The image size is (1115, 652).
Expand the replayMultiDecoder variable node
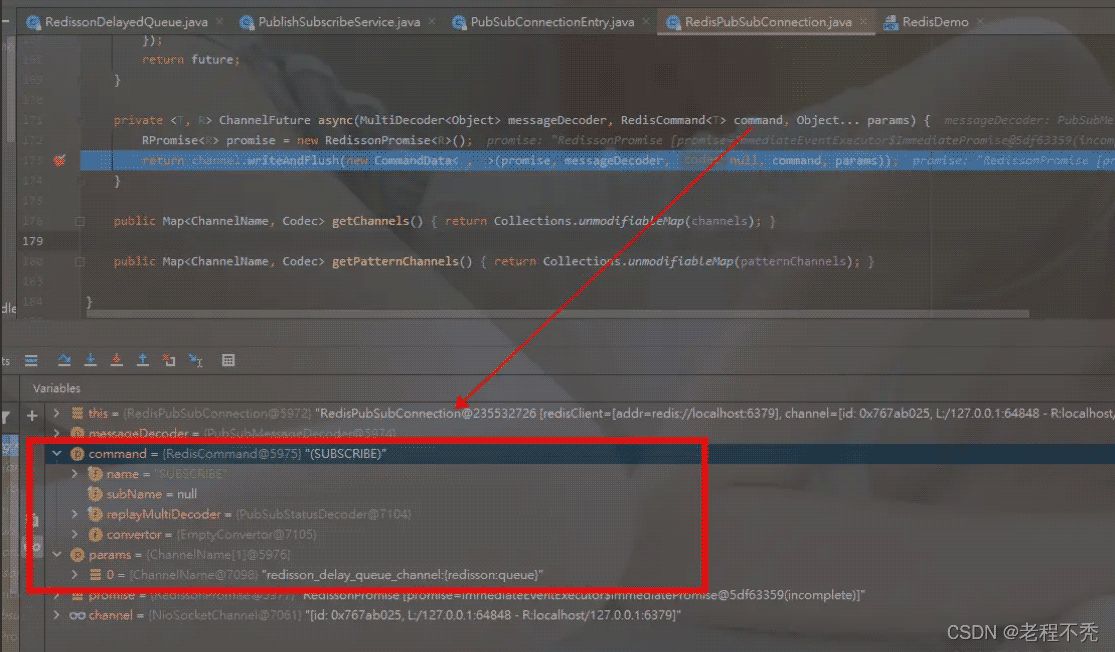point(75,514)
